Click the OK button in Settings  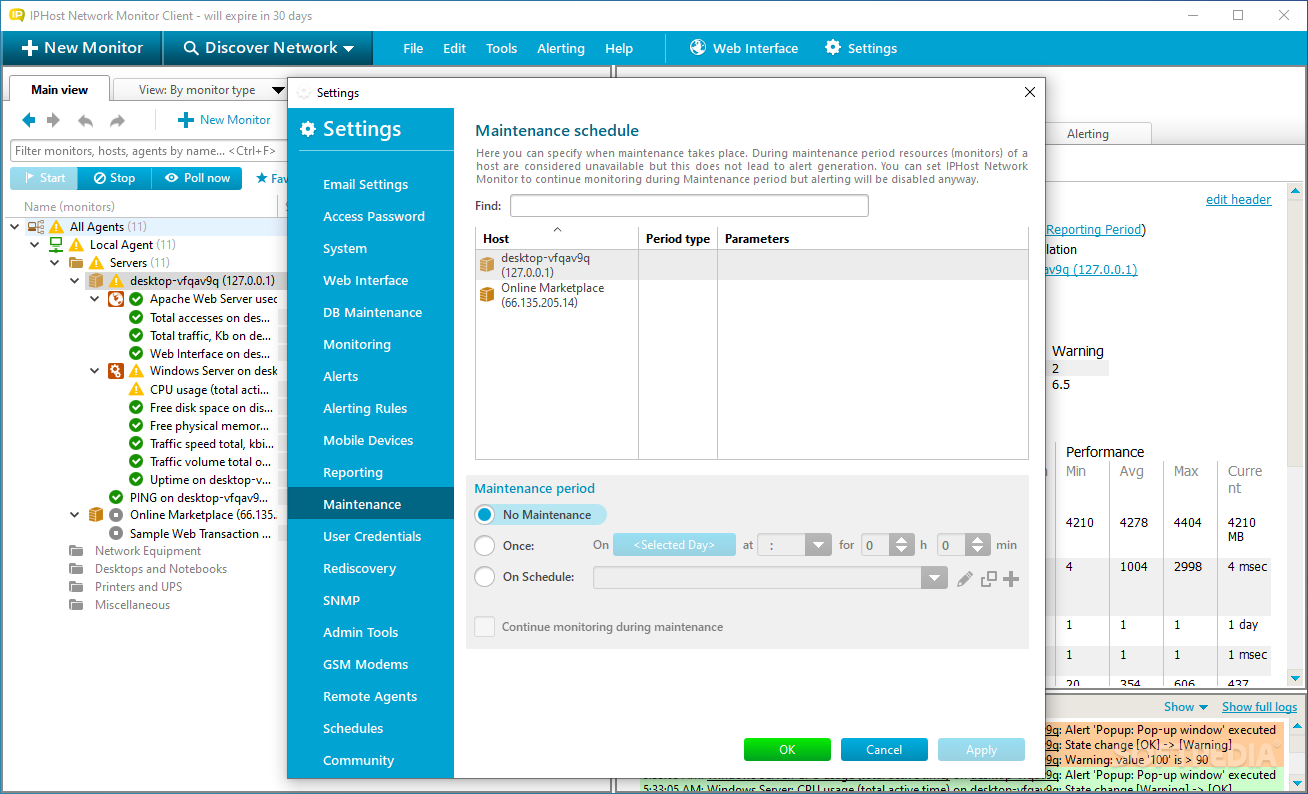pos(787,750)
